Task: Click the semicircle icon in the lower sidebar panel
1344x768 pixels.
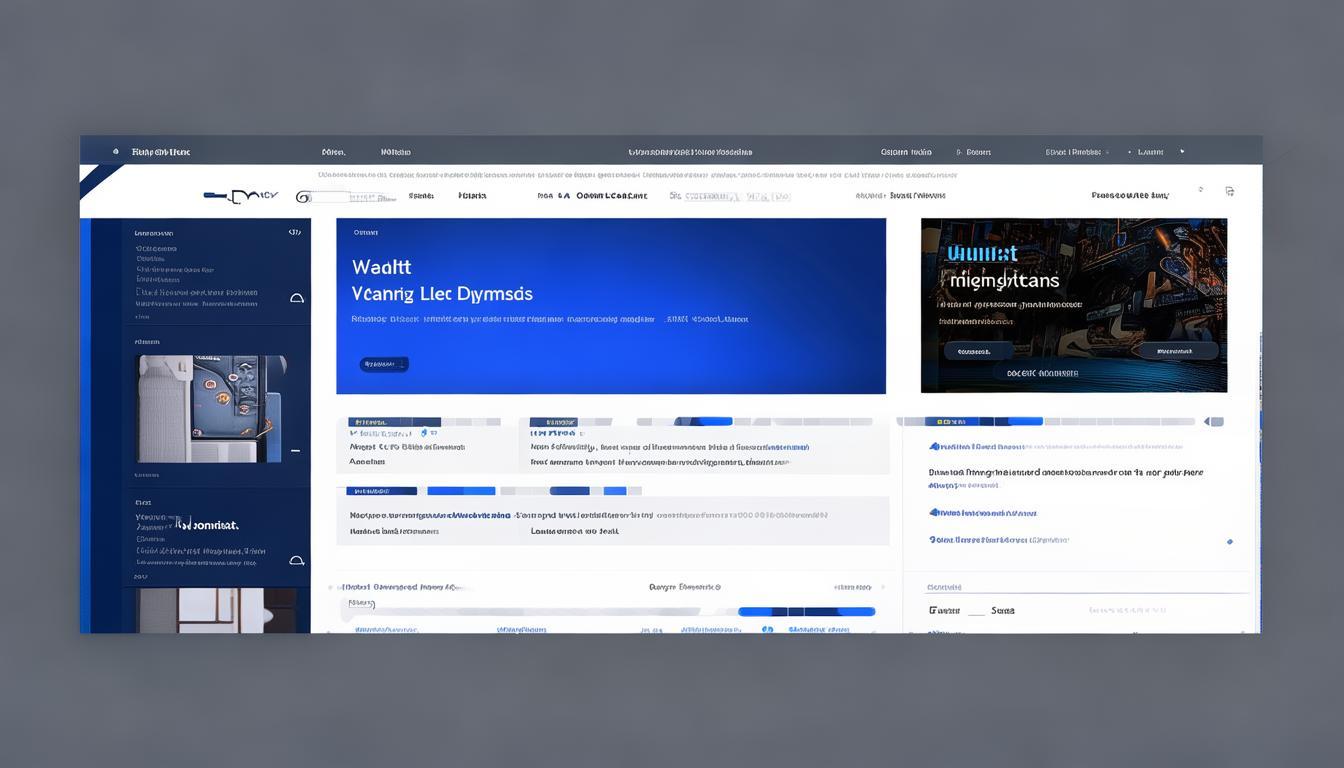Action: (x=296, y=561)
